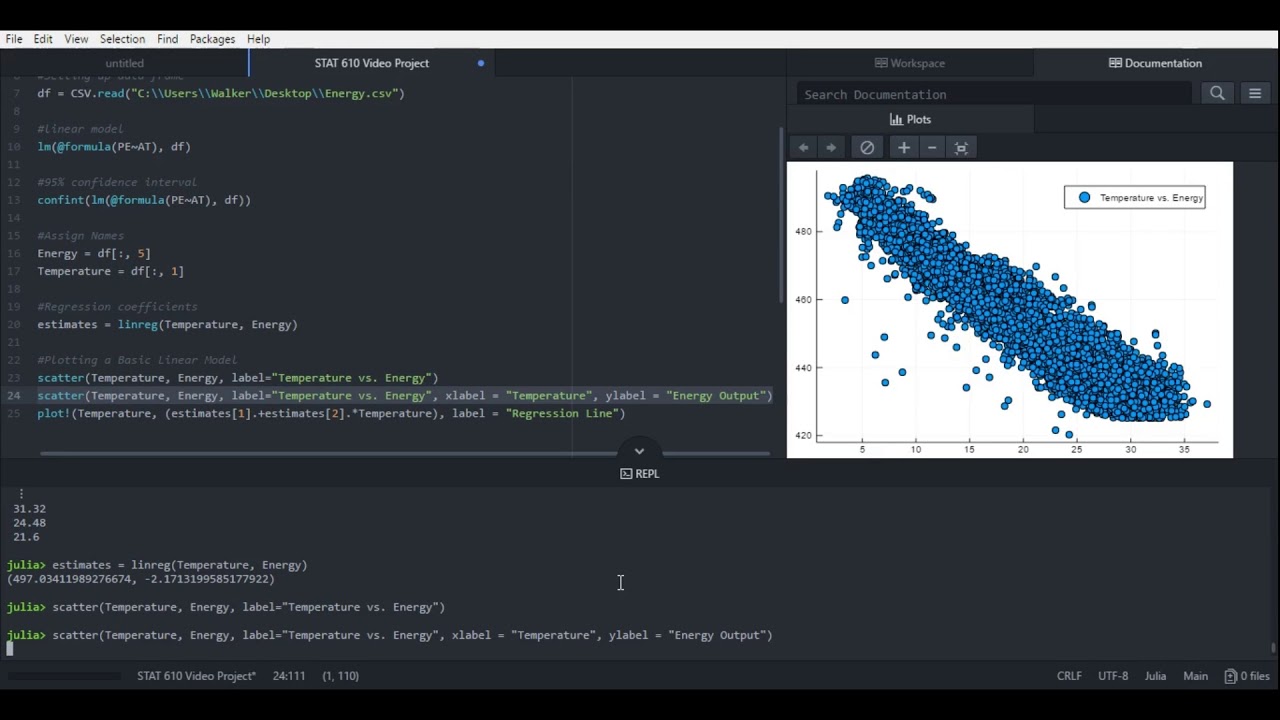Switch to the untitled editor tab
The height and width of the screenshot is (720, 1280).
(x=124, y=63)
